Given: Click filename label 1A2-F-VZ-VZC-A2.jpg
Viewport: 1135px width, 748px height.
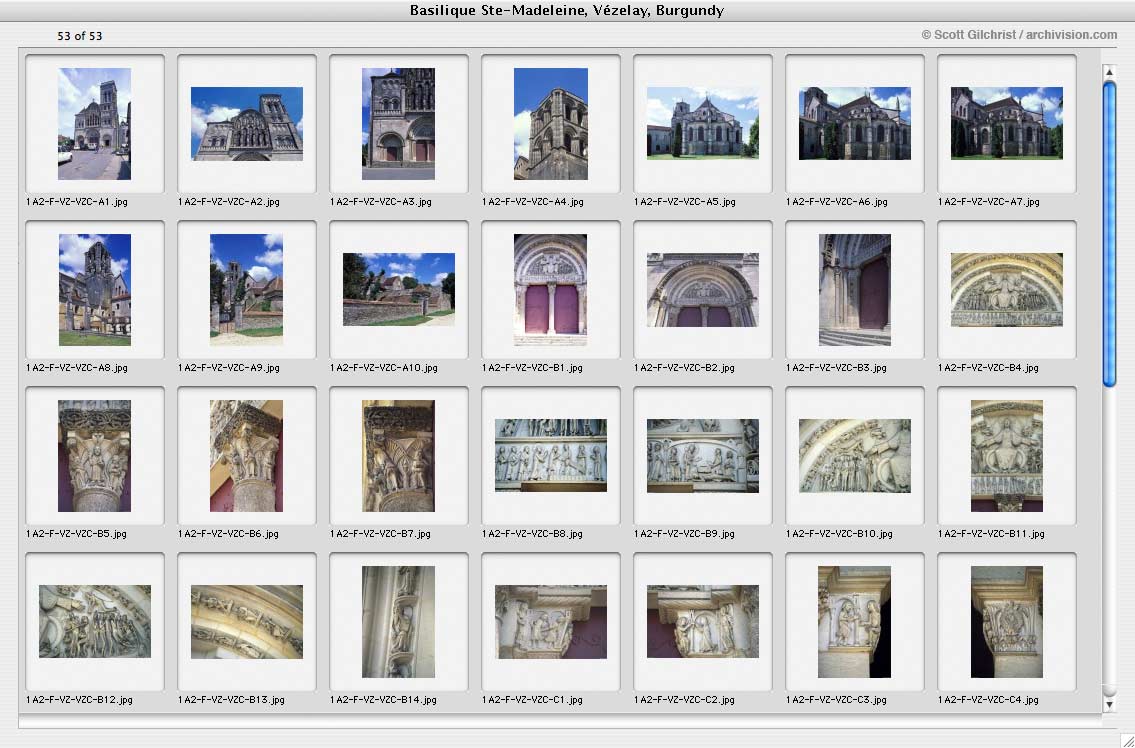Looking at the screenshot, I should [x=229, y=202].
